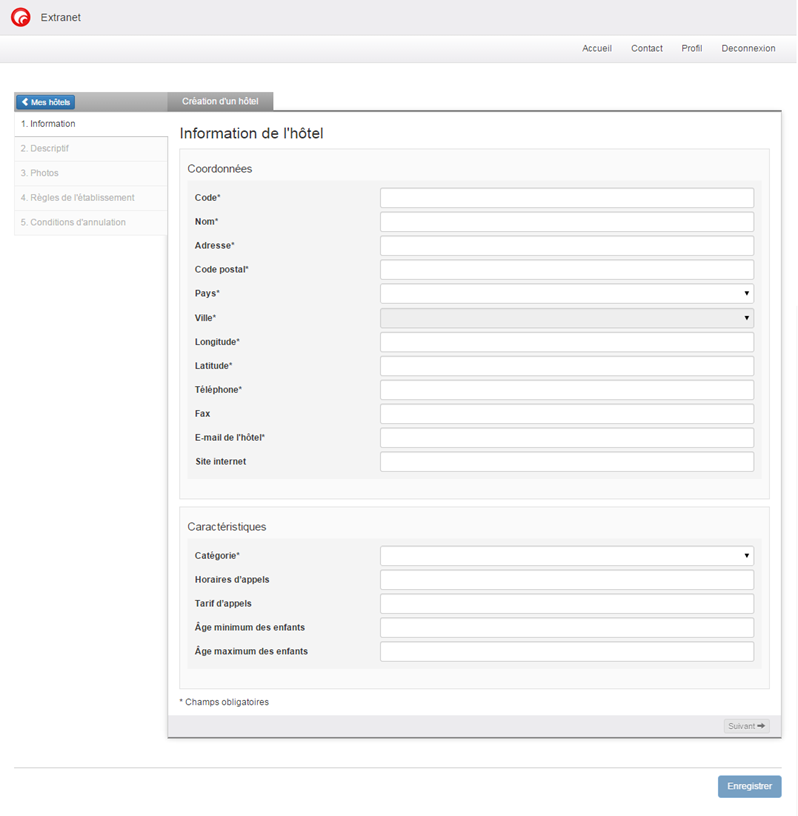Open the Catégorie dropdown

pos(566,556)
